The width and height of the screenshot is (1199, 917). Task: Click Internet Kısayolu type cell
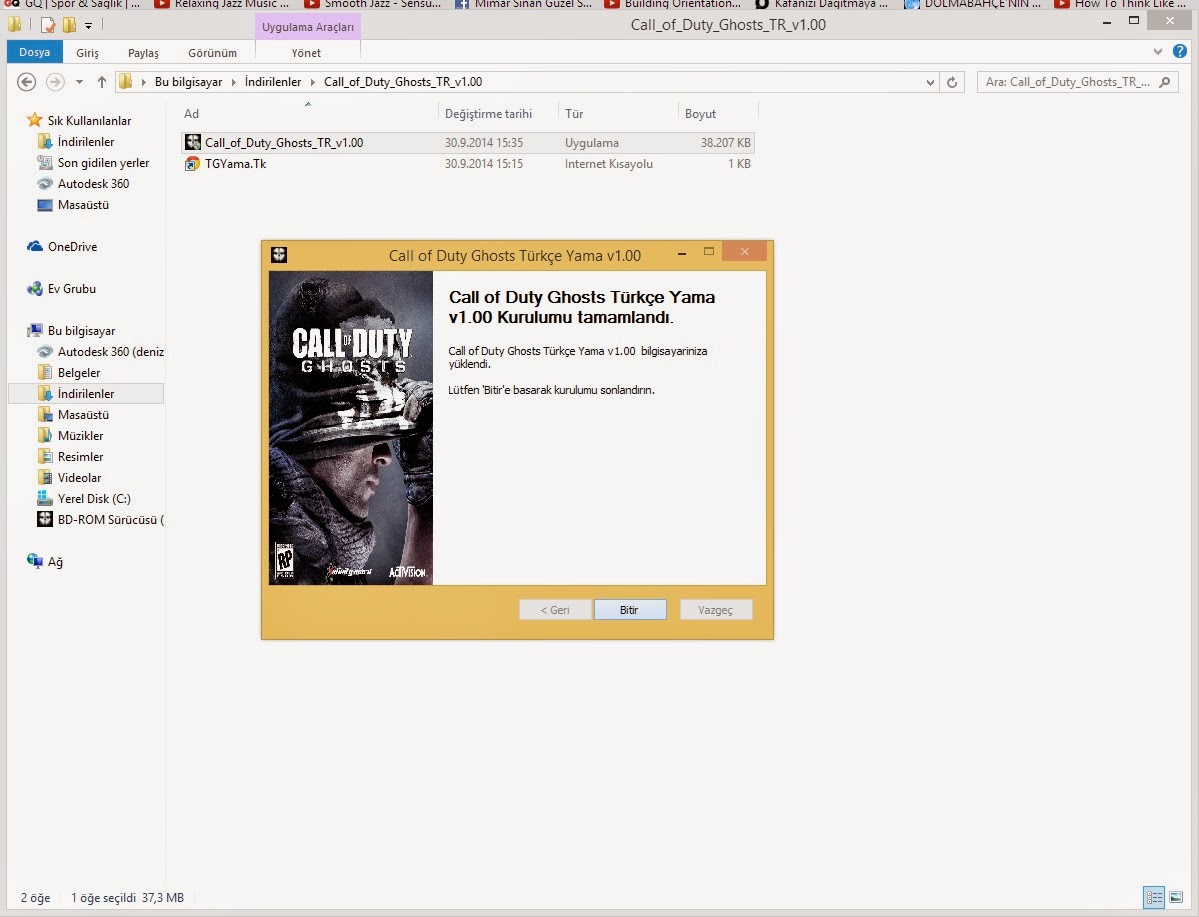(x=609, y=164)
